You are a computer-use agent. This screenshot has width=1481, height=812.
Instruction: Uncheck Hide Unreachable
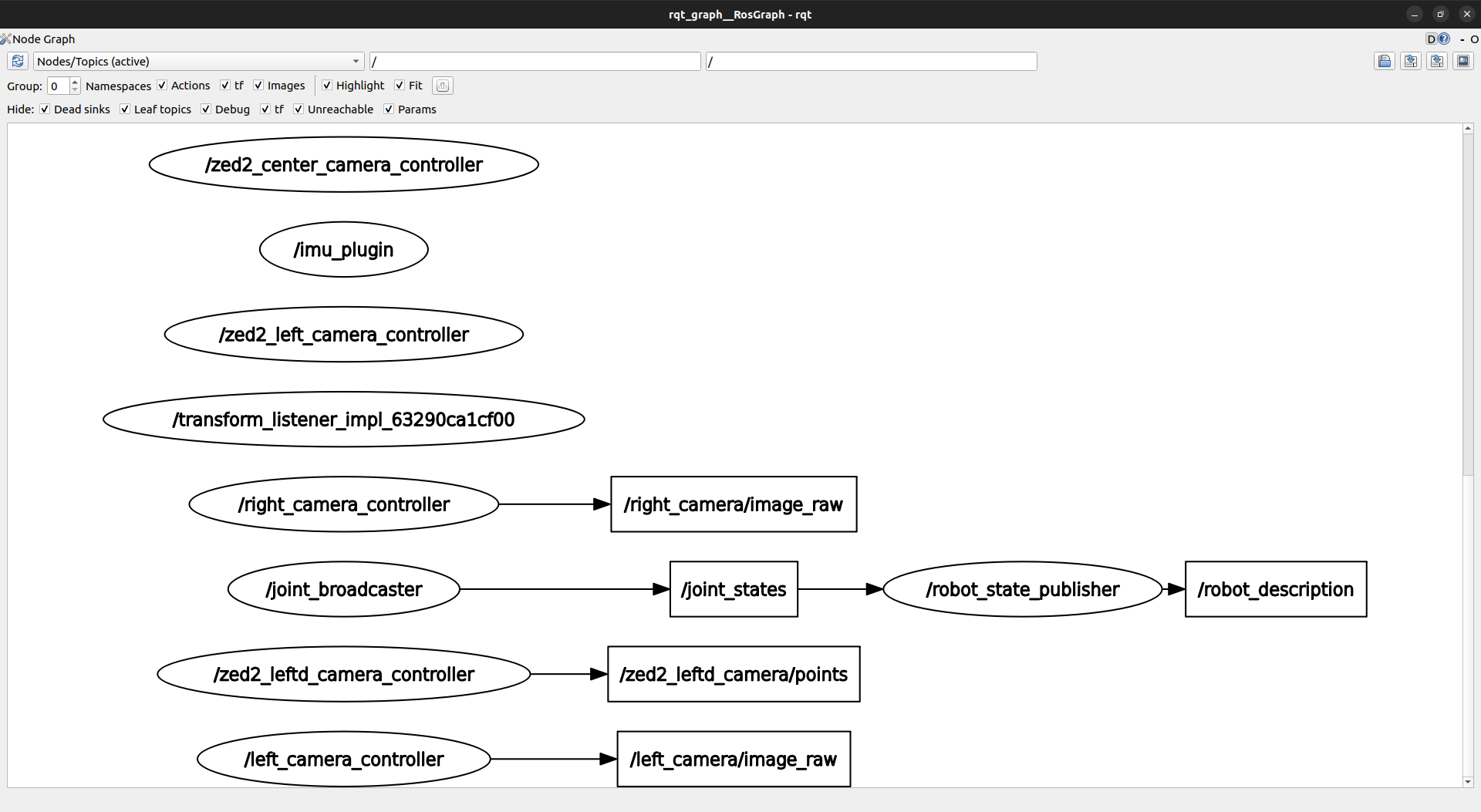[x=299, y=109]
